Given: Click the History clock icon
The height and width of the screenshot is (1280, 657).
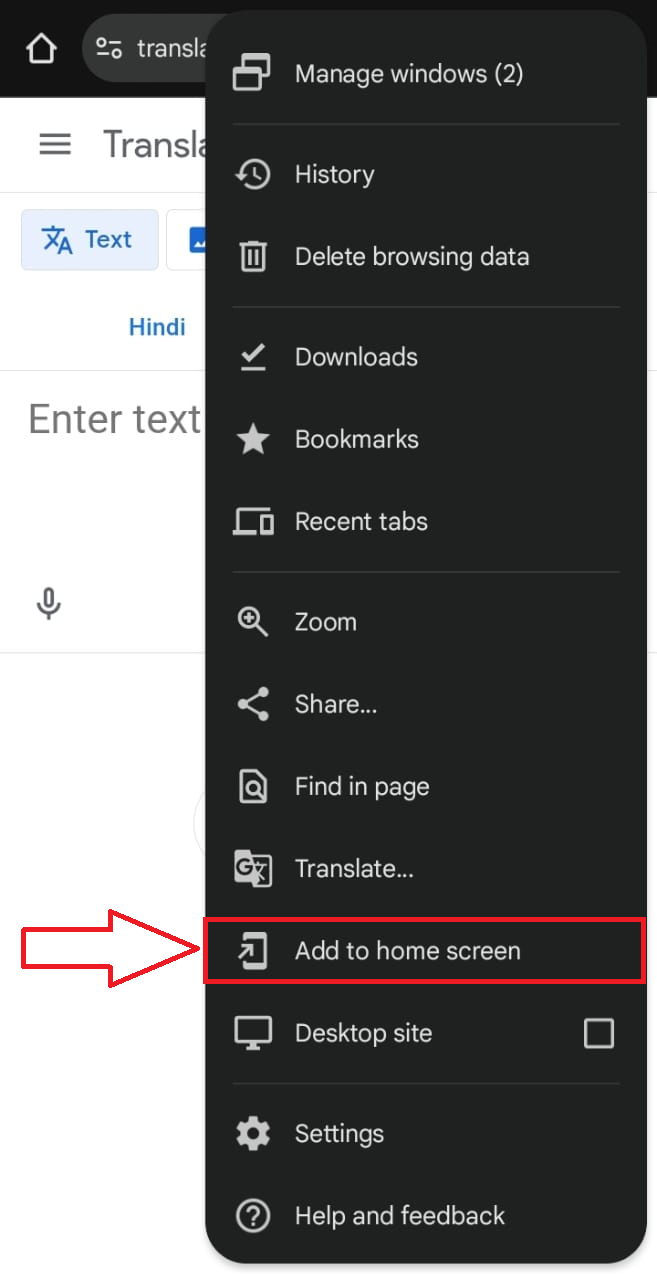Looking at the screenshot, I should pos(252,174).
